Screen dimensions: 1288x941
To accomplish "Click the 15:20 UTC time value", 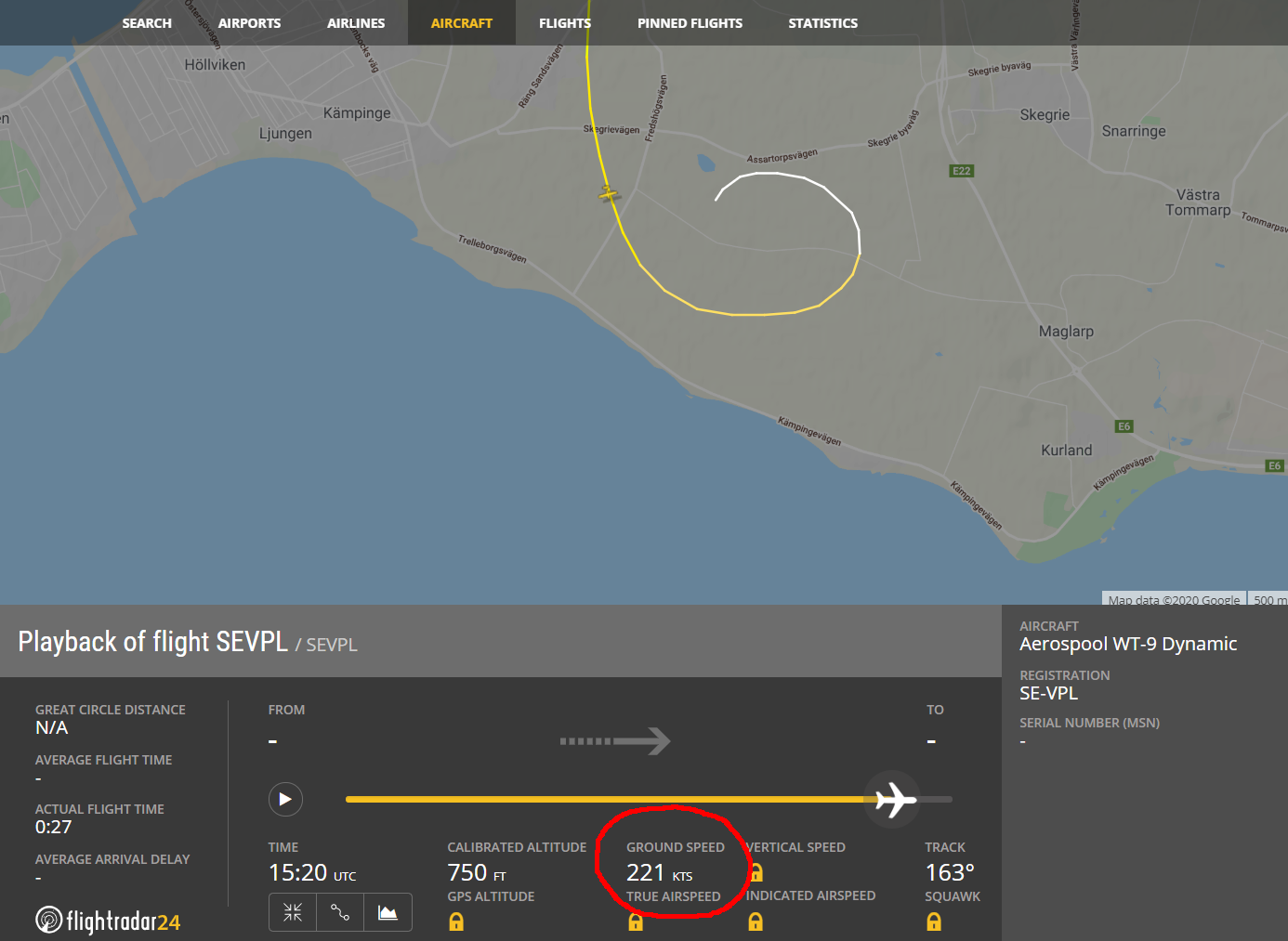I will tap(312, 873).
